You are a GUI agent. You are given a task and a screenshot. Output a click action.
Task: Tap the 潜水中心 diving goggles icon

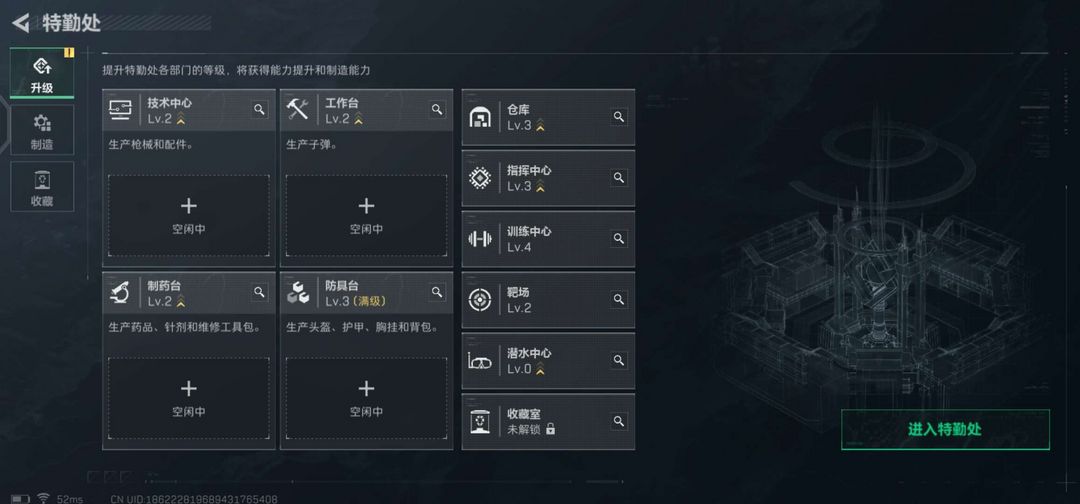pyautogui.click(x=480, y=361)
